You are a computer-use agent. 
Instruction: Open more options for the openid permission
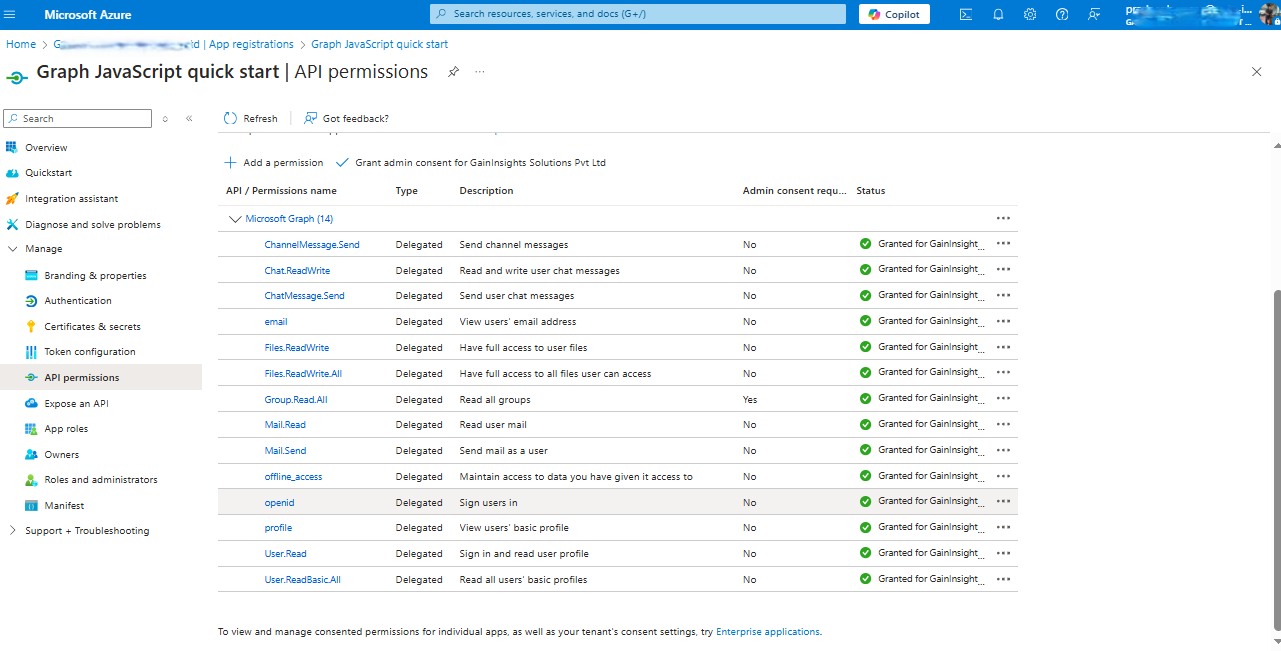1003,501
